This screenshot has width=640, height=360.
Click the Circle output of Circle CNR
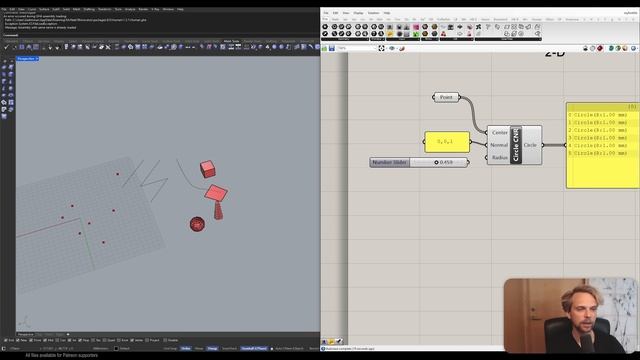pyautogui.click(x=530, y=145)
